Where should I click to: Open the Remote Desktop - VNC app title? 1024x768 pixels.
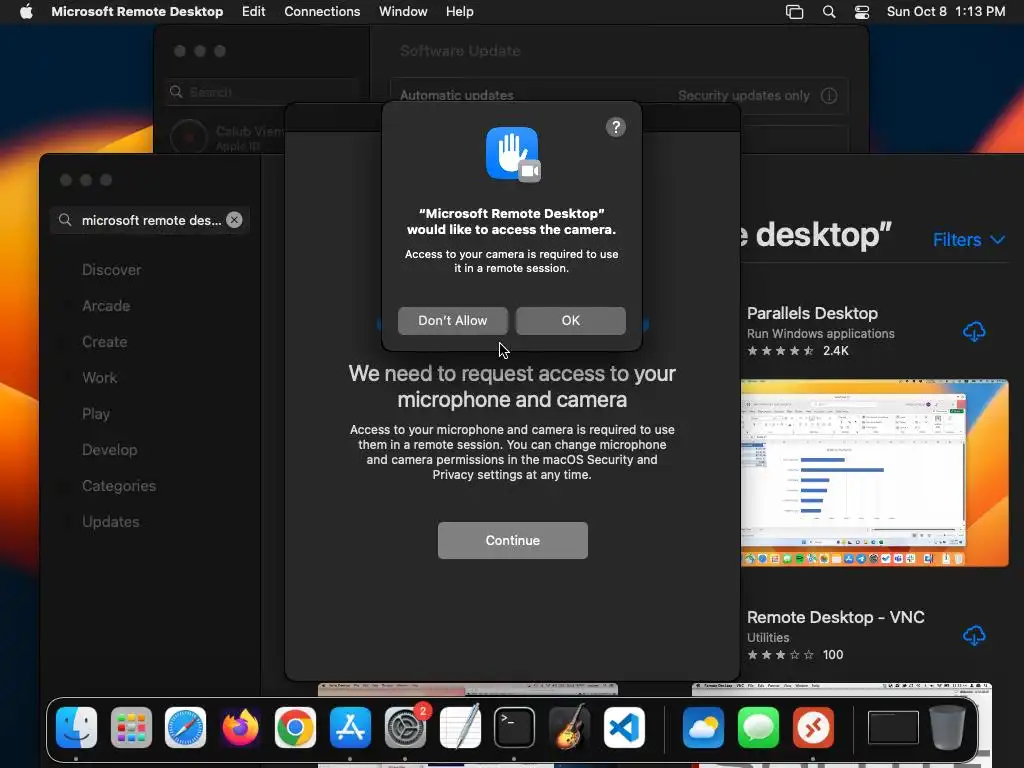pyautogui.click(x=835, y=617)
